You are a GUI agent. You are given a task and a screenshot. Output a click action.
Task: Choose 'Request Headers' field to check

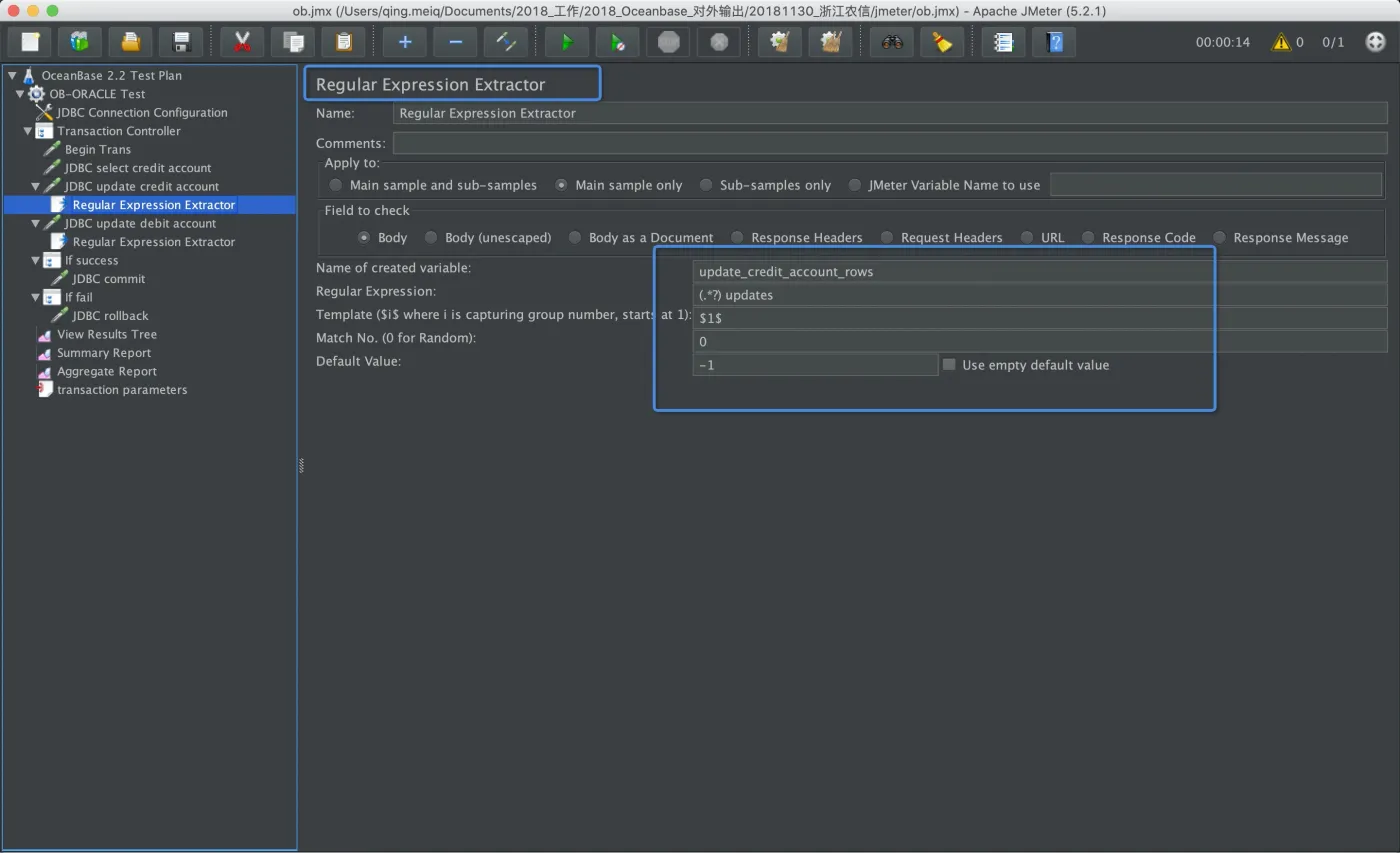pos(887,237)
